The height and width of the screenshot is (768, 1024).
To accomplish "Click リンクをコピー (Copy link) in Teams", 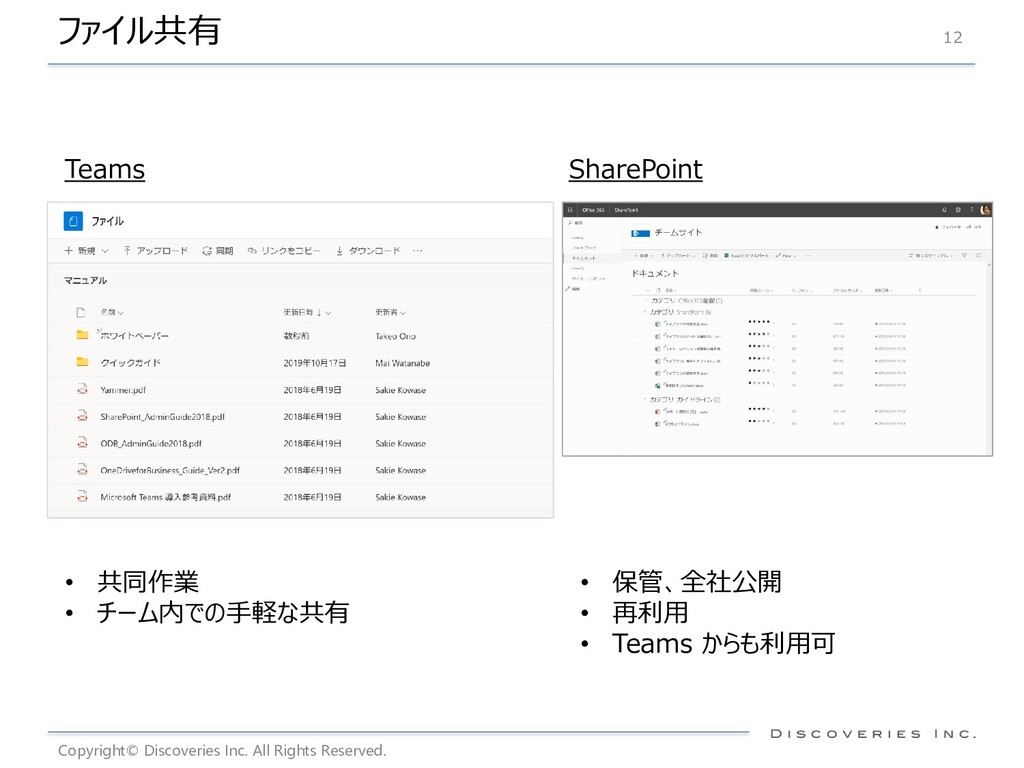I will [284, 251].
